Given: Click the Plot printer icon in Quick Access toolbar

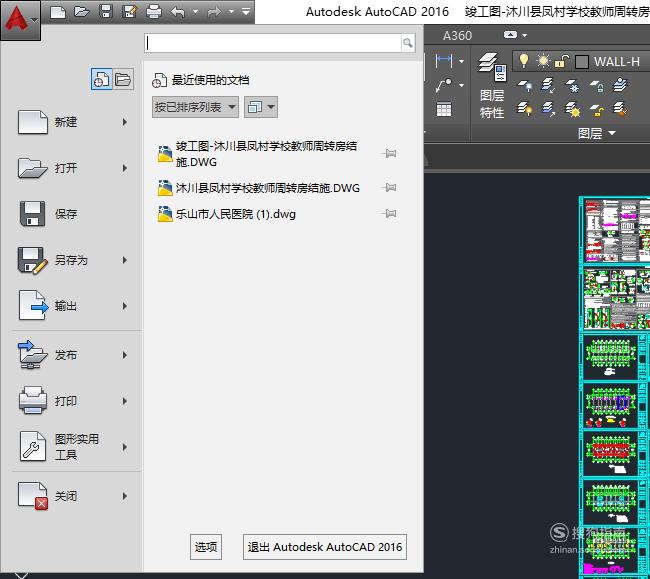Looking at the screenshot, I should pos(154,12).
